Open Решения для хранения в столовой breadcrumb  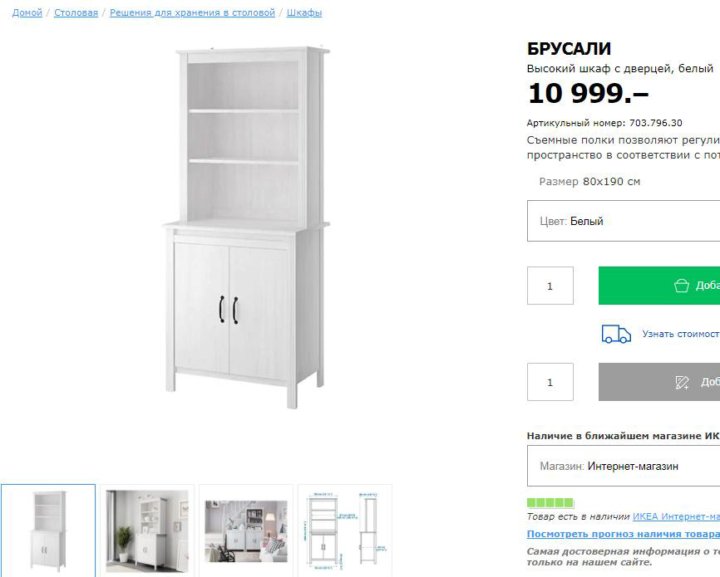point(192,13)
